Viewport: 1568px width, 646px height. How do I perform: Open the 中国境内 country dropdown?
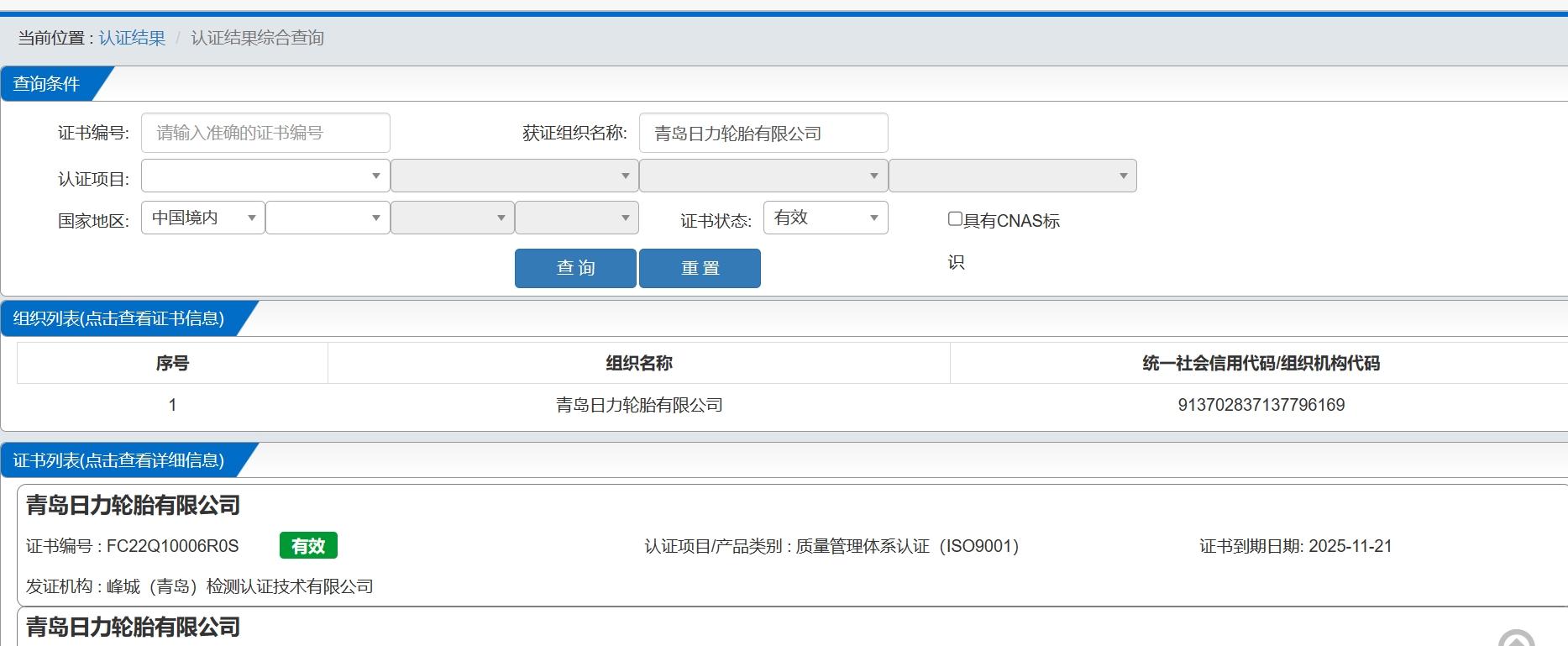pos(203,218)
